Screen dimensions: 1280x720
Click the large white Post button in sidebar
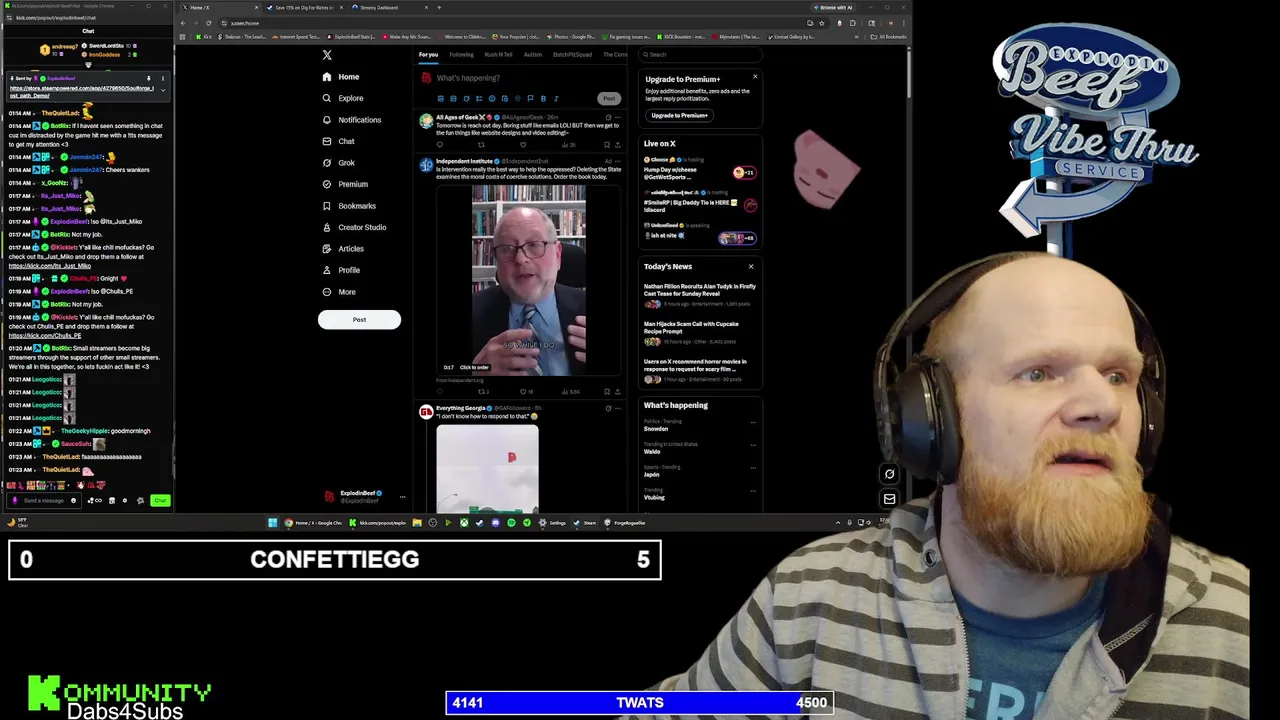point(359,320)
